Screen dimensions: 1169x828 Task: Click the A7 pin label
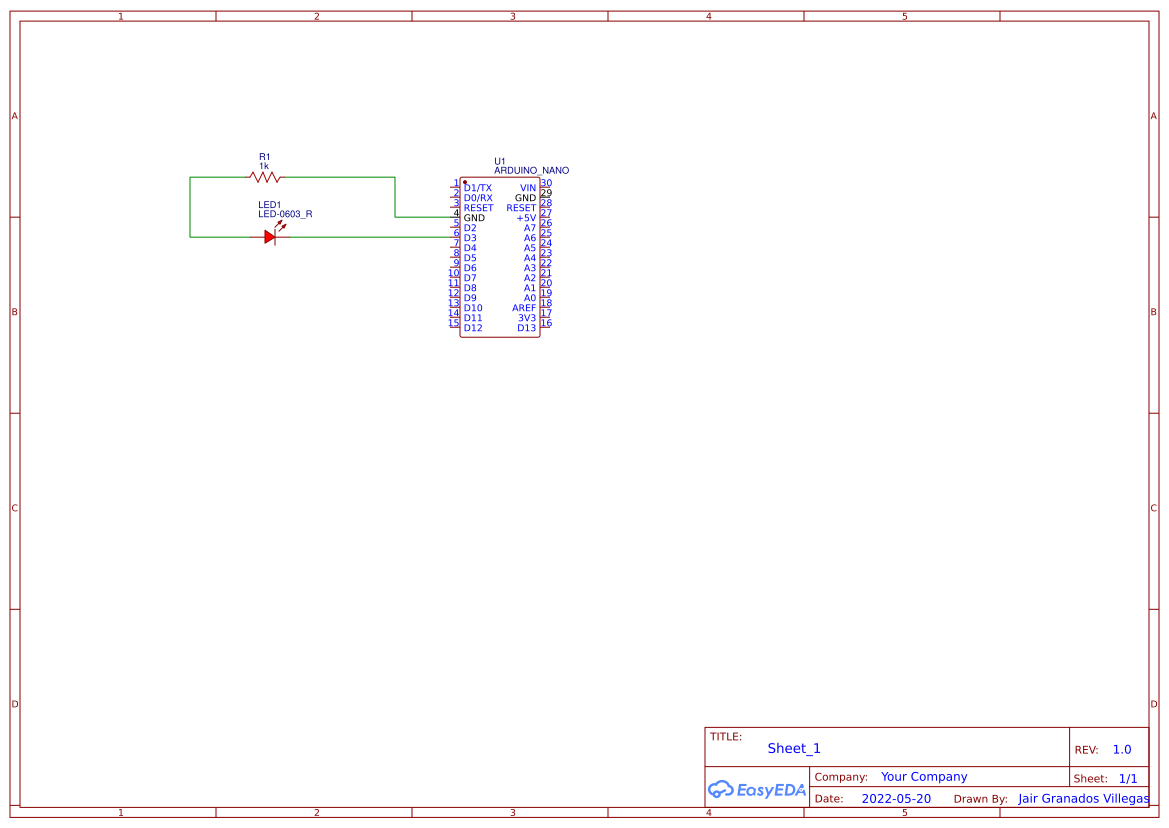point(530,228)
